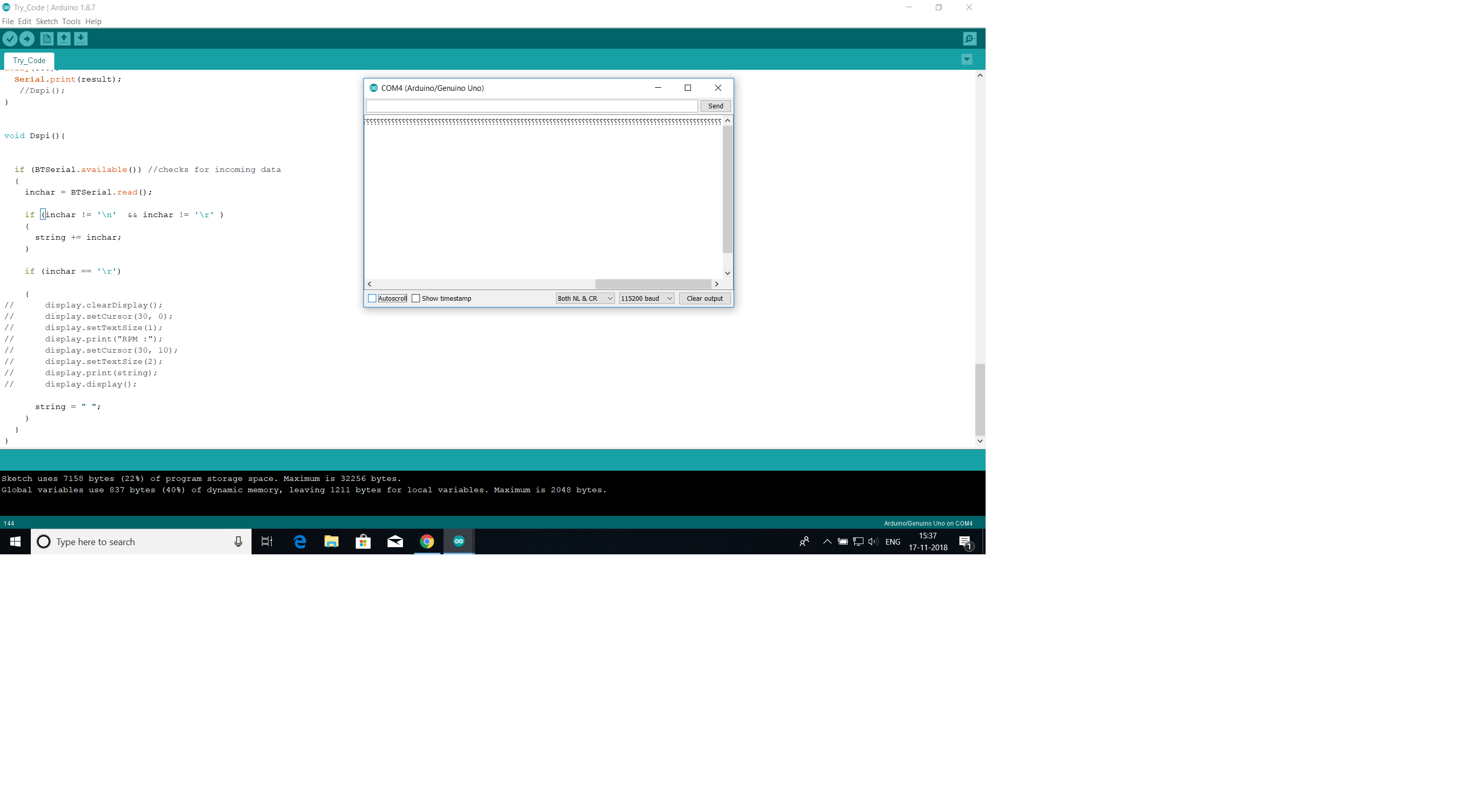This screenshot has width=1463, height=812.
Task: Open the Serial Monitor magnifier icon
Action: tap(970, 38)
